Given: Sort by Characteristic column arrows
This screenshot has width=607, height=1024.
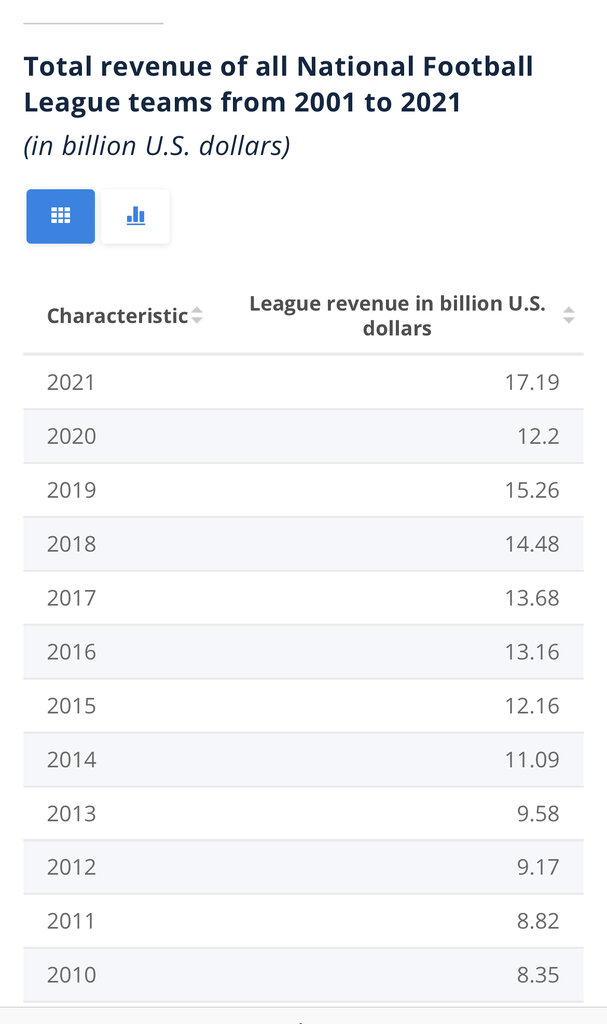Looking at the screenshot, I should tap(197, 315).
